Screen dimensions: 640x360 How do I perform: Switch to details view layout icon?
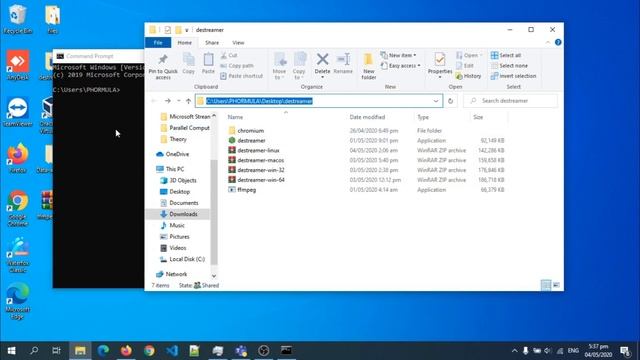[x=545, y=285]
